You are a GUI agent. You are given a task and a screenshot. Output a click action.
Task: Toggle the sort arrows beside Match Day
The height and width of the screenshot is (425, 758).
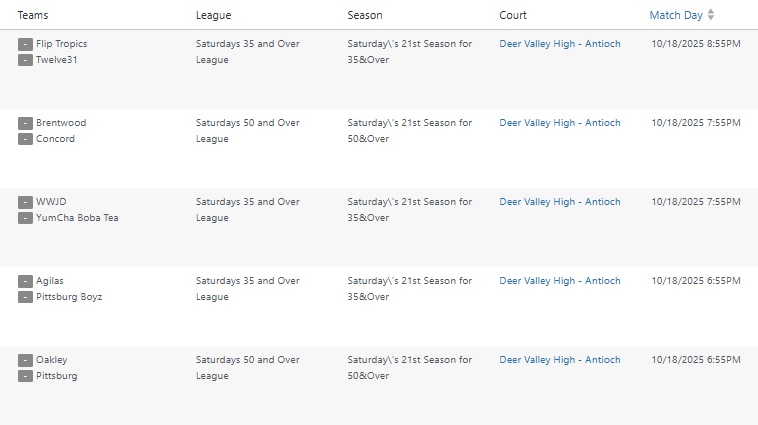(711, 15)
